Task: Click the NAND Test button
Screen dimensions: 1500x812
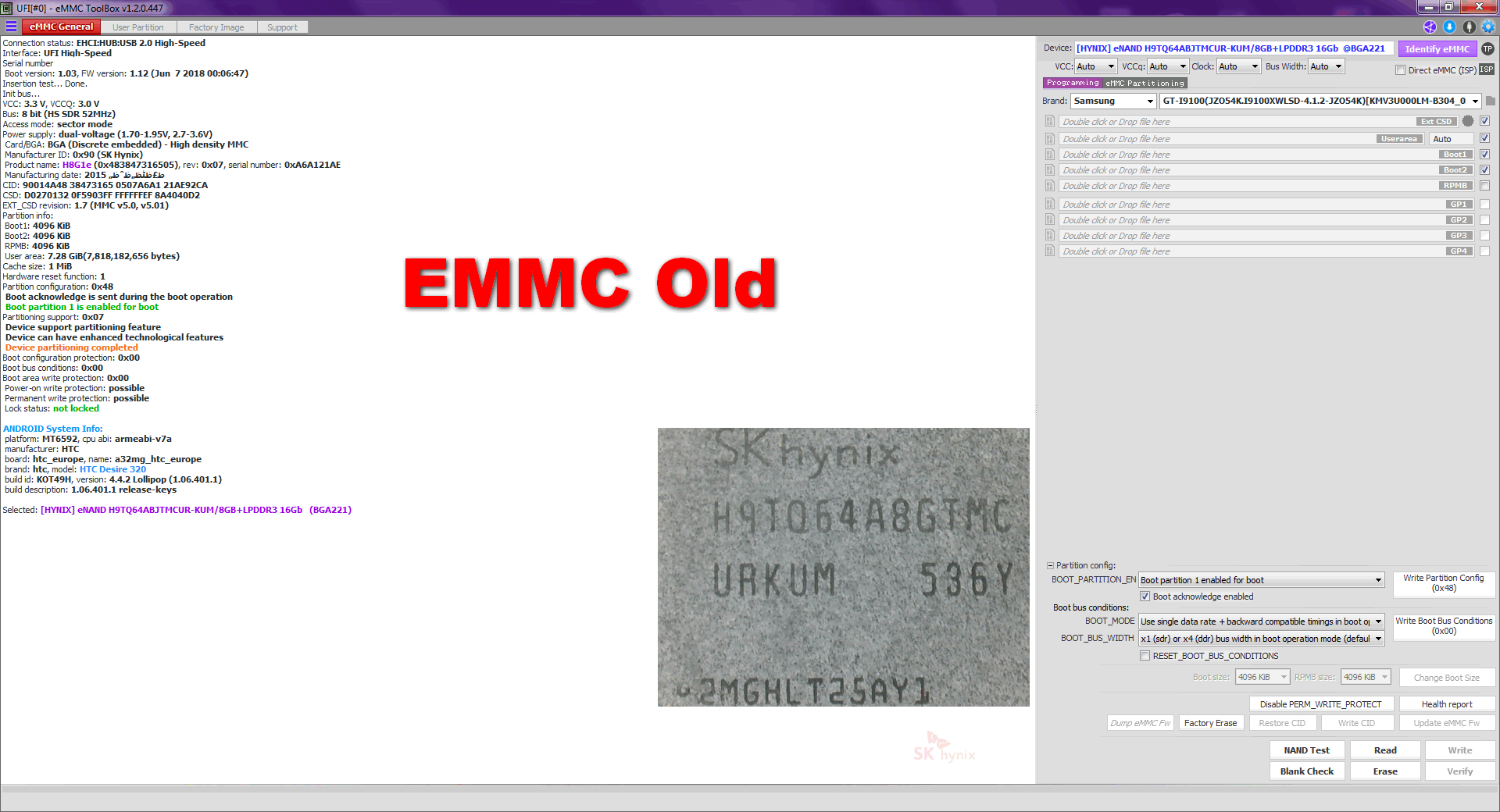Action: [x=1307, y=750]
